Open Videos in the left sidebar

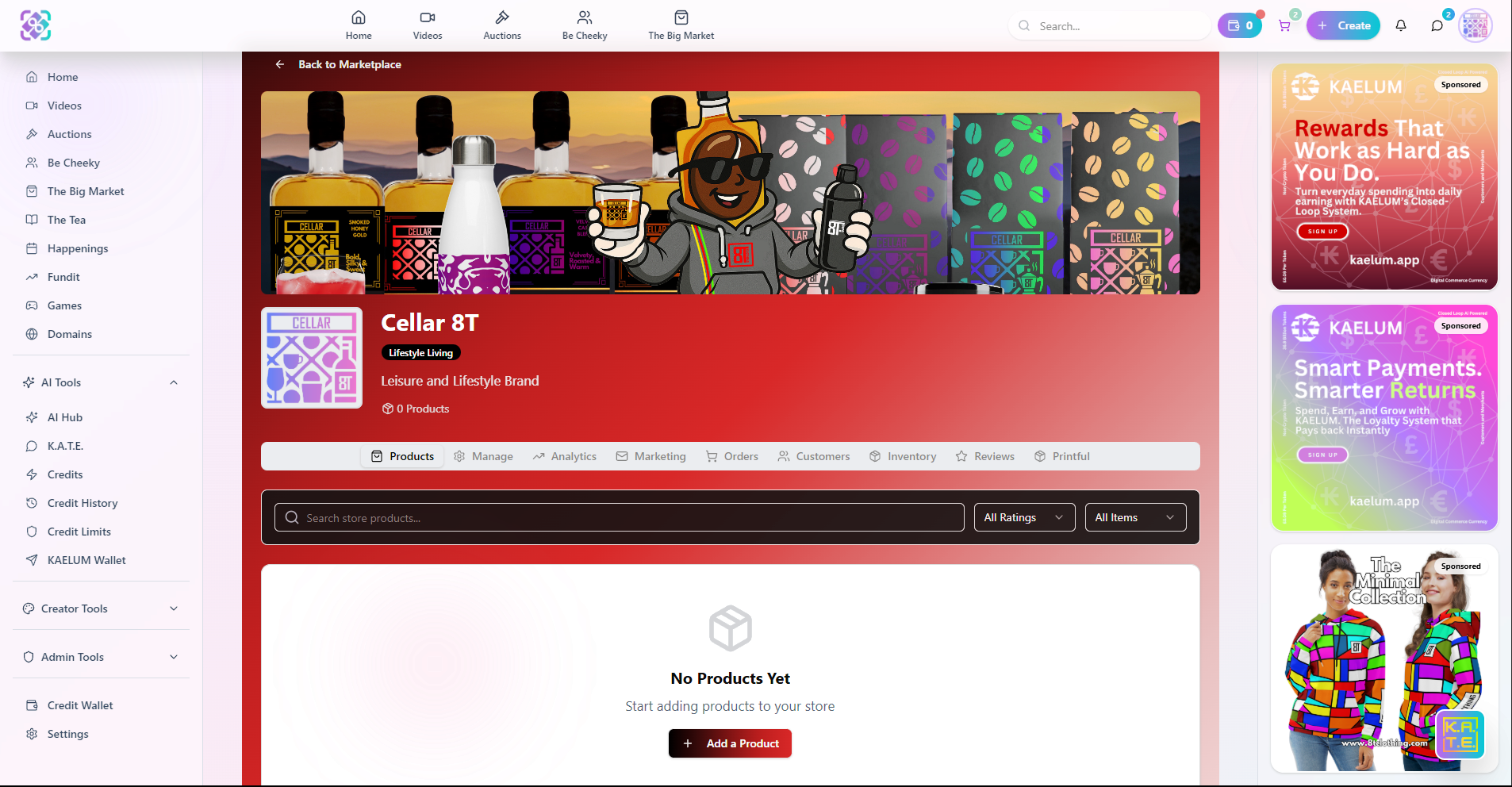[x=101, y=106]
